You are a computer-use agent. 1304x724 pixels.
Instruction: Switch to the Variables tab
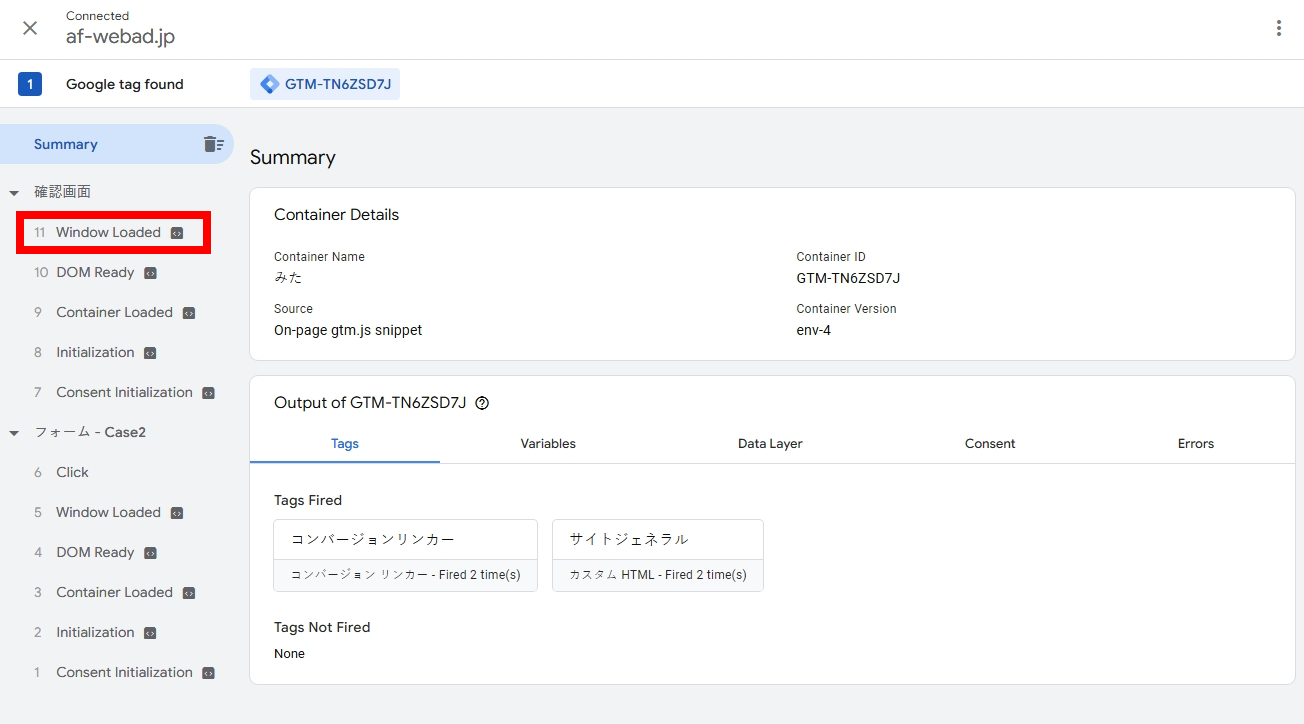click(548, 443)
